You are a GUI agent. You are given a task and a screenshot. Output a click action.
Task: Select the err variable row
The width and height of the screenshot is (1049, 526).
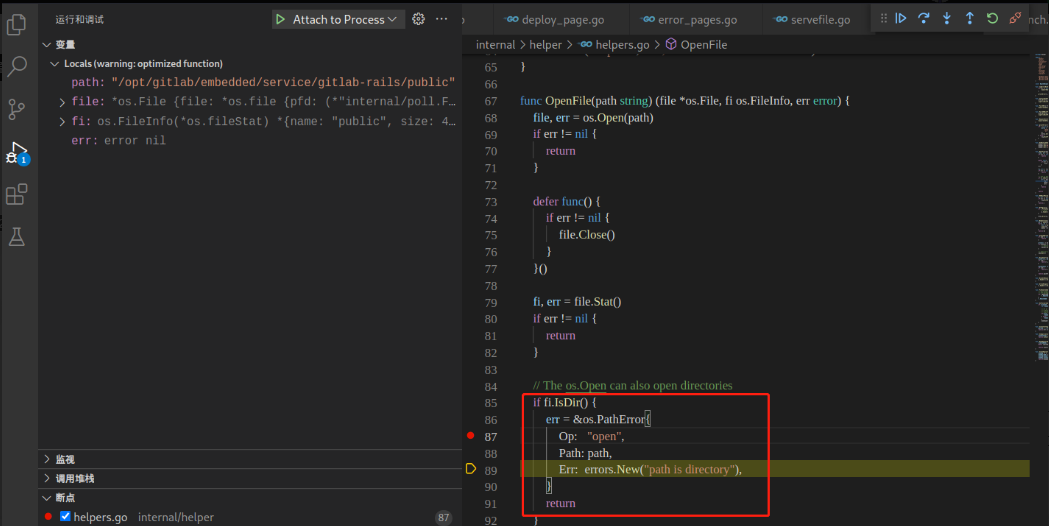click(250, 141)
